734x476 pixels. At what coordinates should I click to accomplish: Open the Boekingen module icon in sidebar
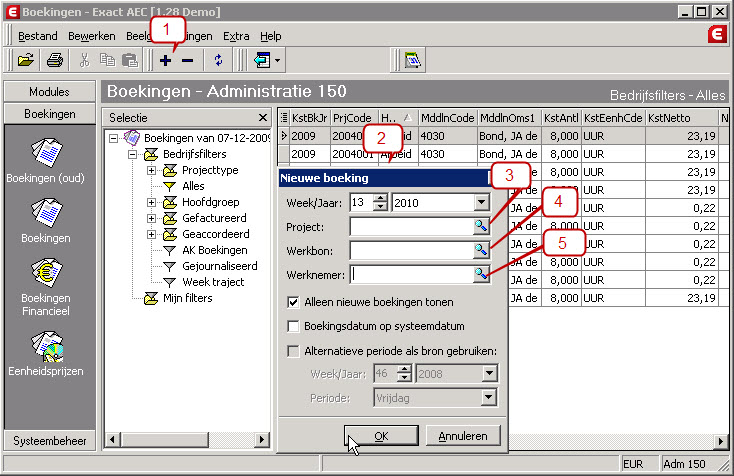coord(46,212)
